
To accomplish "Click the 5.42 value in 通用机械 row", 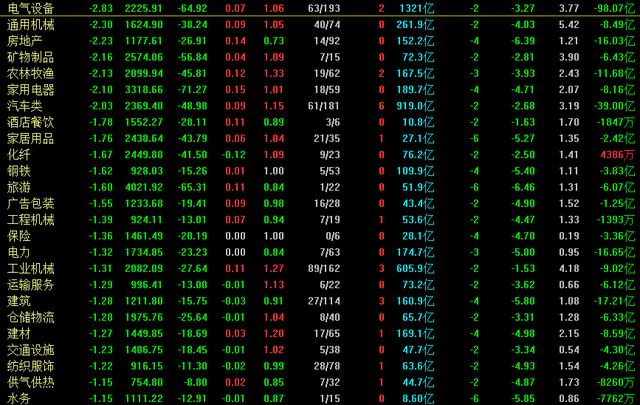I will pos(569,25).
